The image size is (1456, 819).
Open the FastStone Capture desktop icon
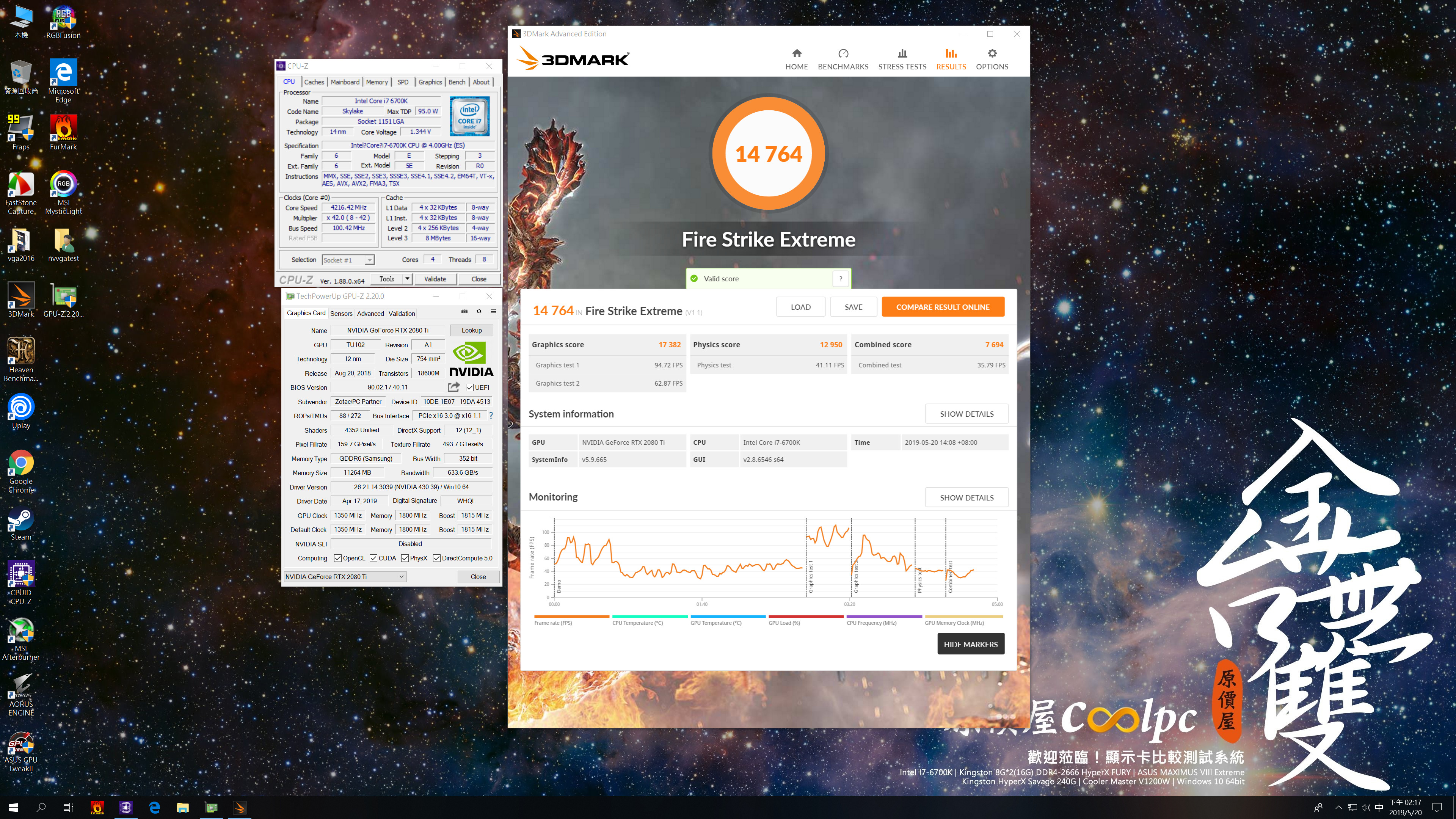[21, 193]
